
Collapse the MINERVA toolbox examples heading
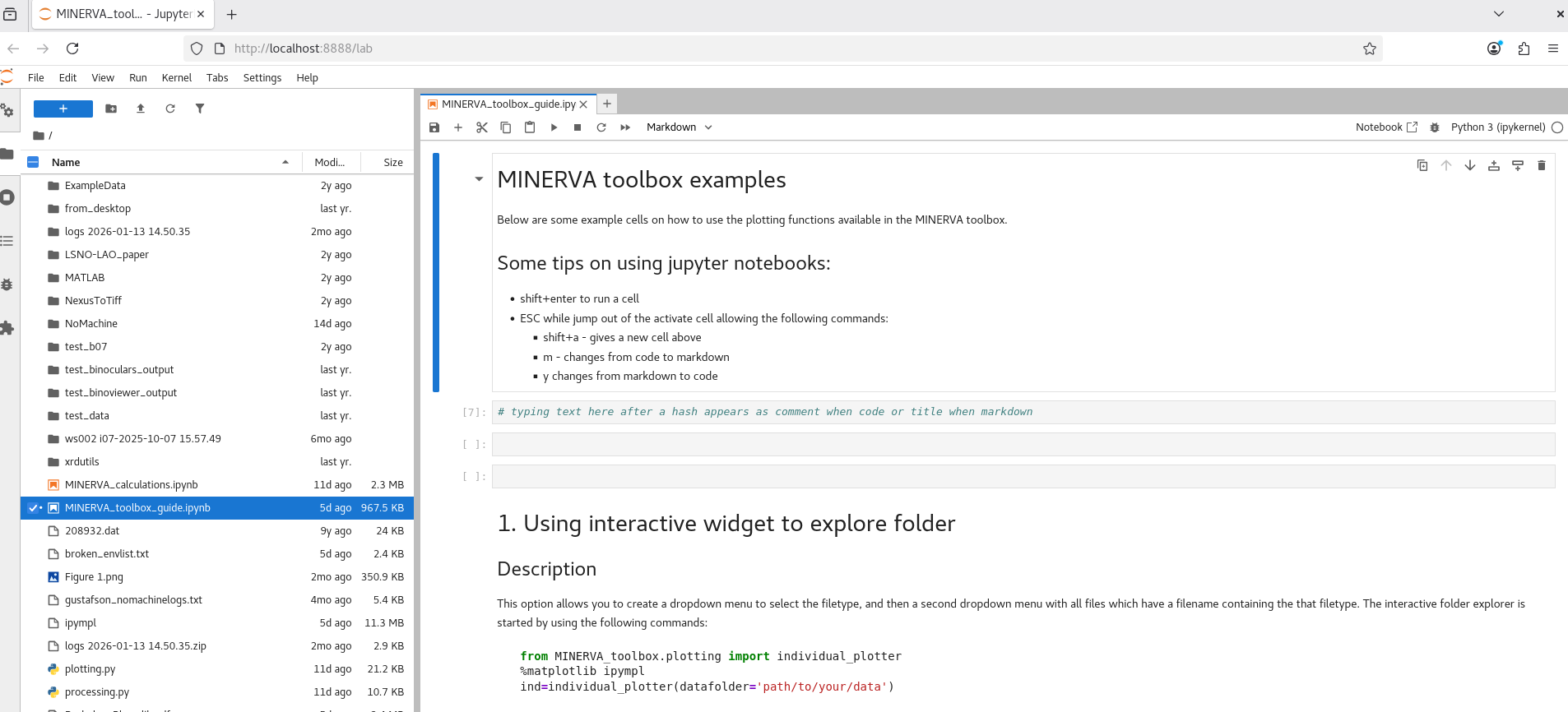click(x=479, y=179)
